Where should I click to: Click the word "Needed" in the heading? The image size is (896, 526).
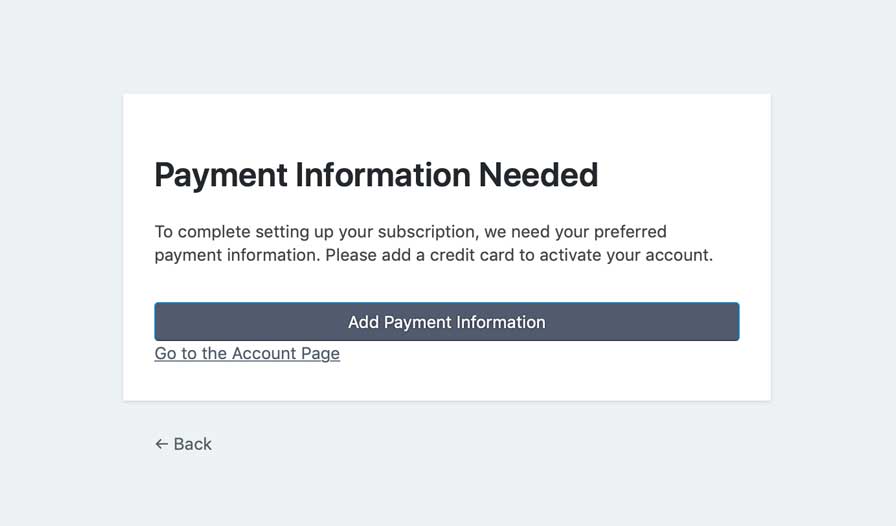538,175
